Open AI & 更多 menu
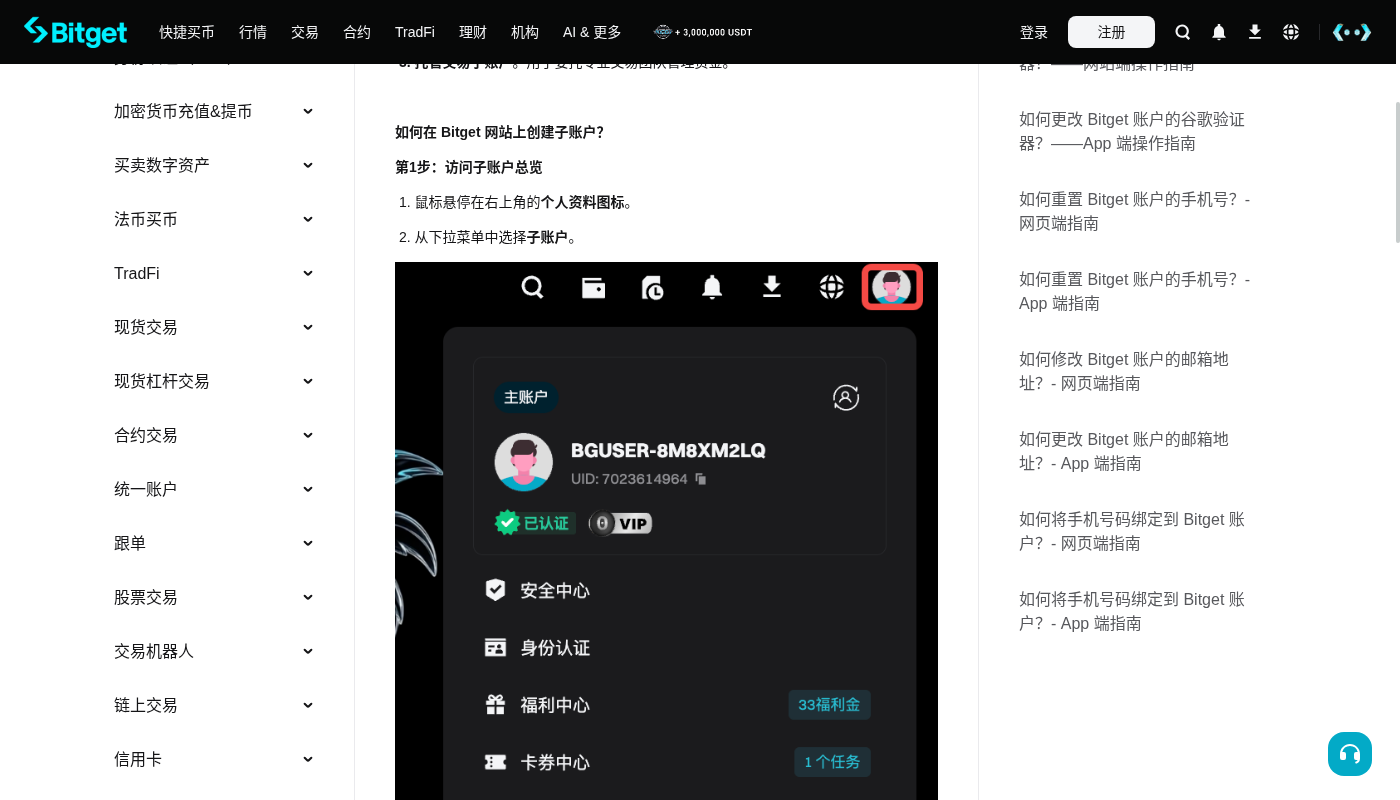 coord(592,32)
